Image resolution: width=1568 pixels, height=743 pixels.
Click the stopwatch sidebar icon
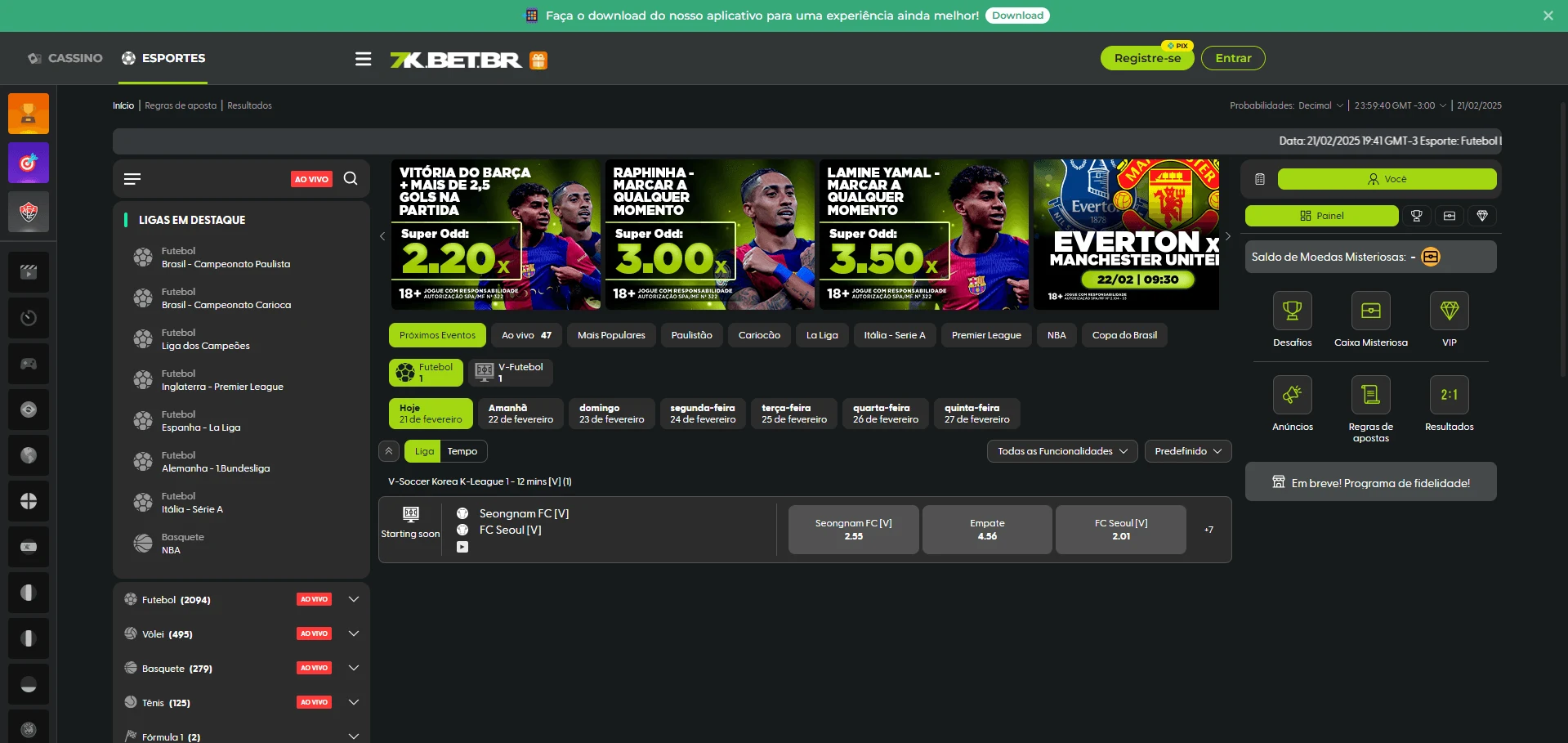[29, 318]
